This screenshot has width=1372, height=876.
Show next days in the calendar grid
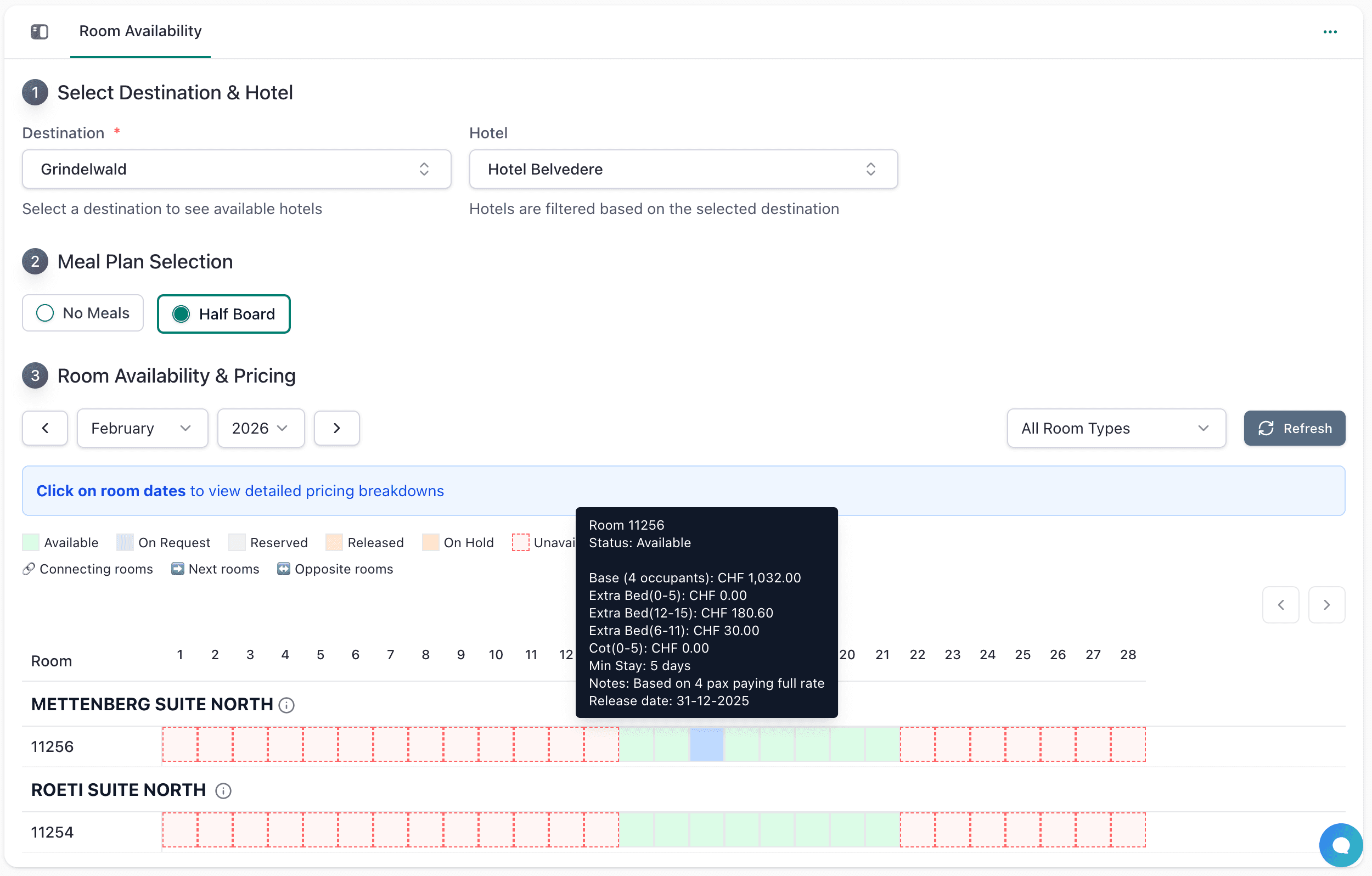(1326, 605)
